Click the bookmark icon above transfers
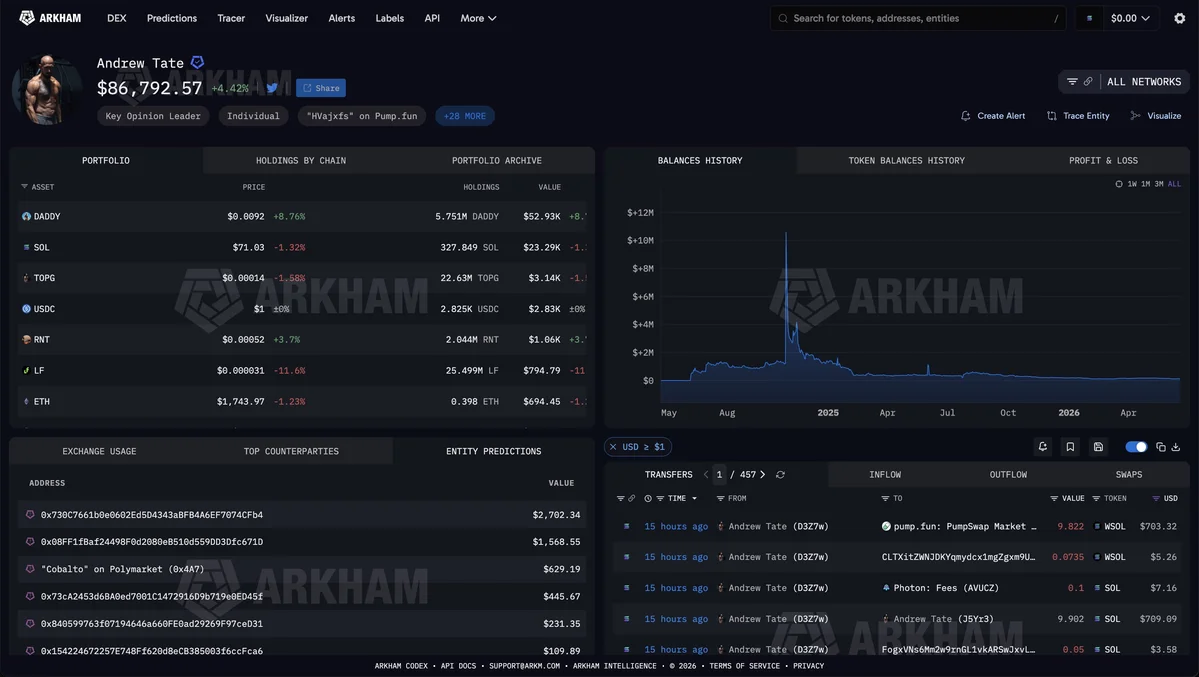Viewport: 1199px width, 677px height. tap(1070, 447)
